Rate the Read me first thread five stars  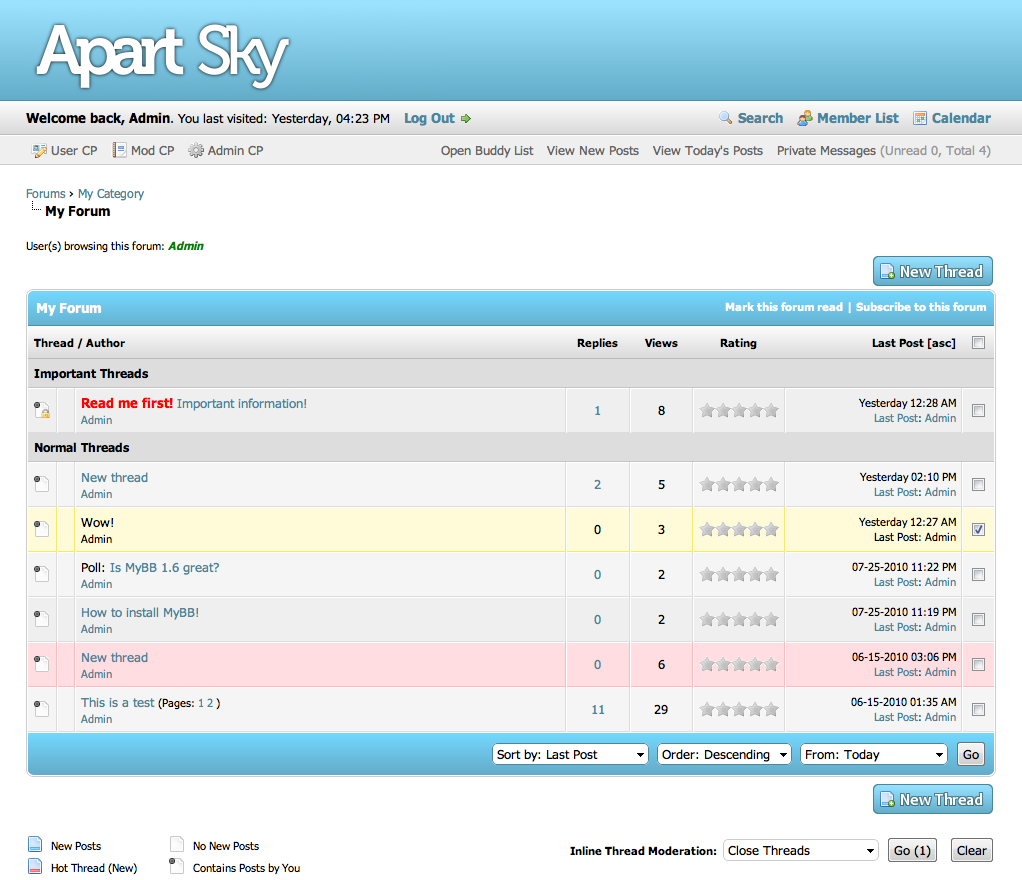pos(771,410)
